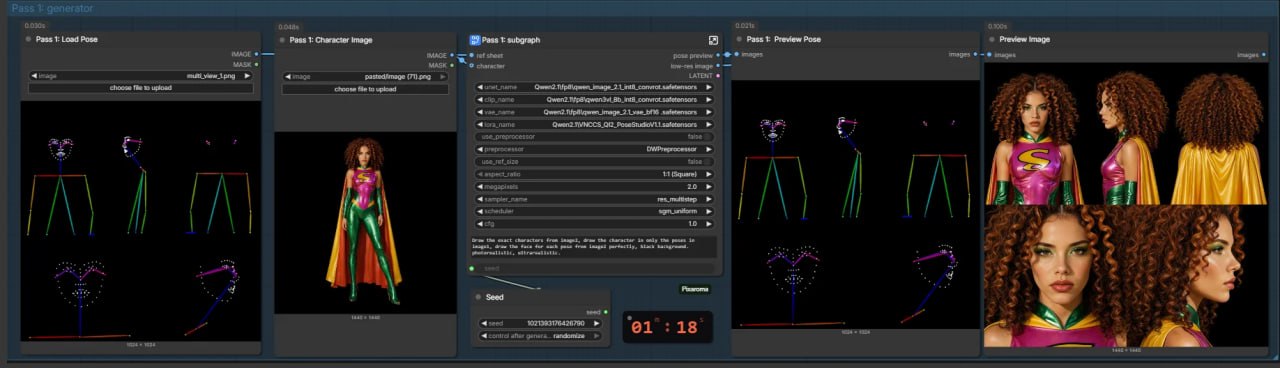Open the scheduler sgm_uniform dropdown
The image size is (1280, 368).
click(594, 211)
